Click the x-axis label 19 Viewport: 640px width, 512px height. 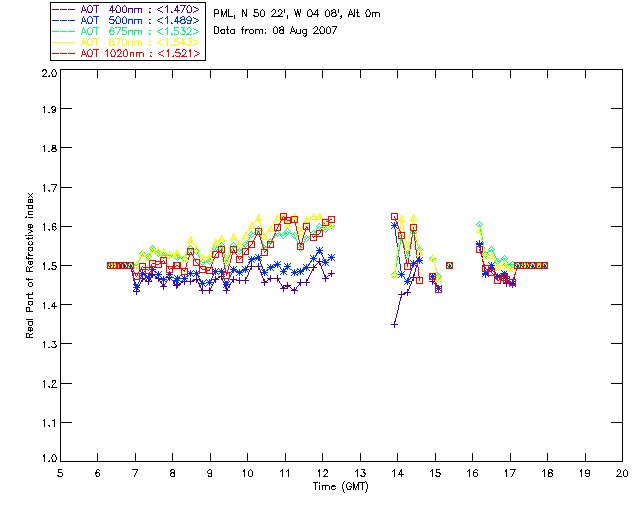click(585, 473)
